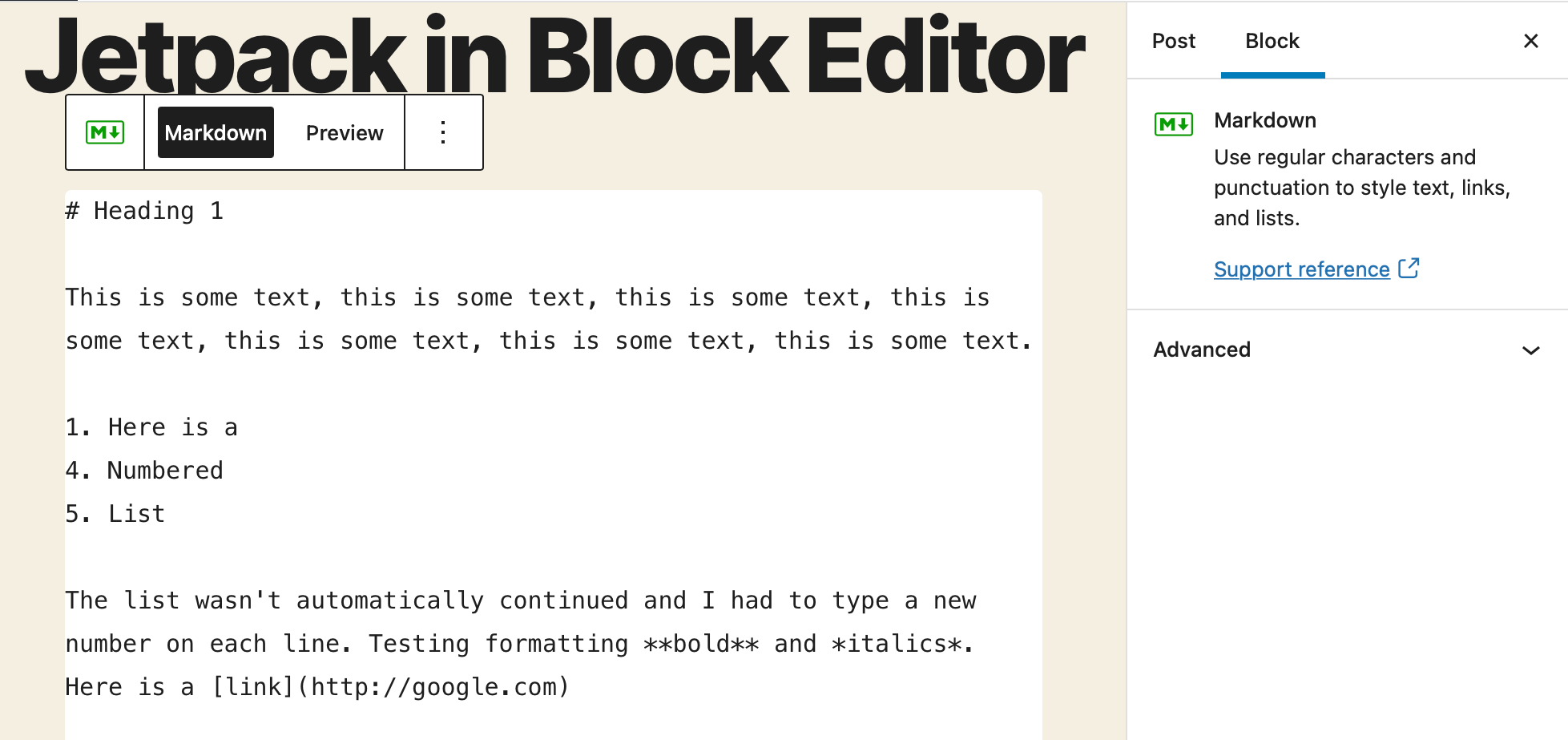1568x740 pixels.
Task: Click the Markdown icon in the sidebar
Action: pos(1173,124)
